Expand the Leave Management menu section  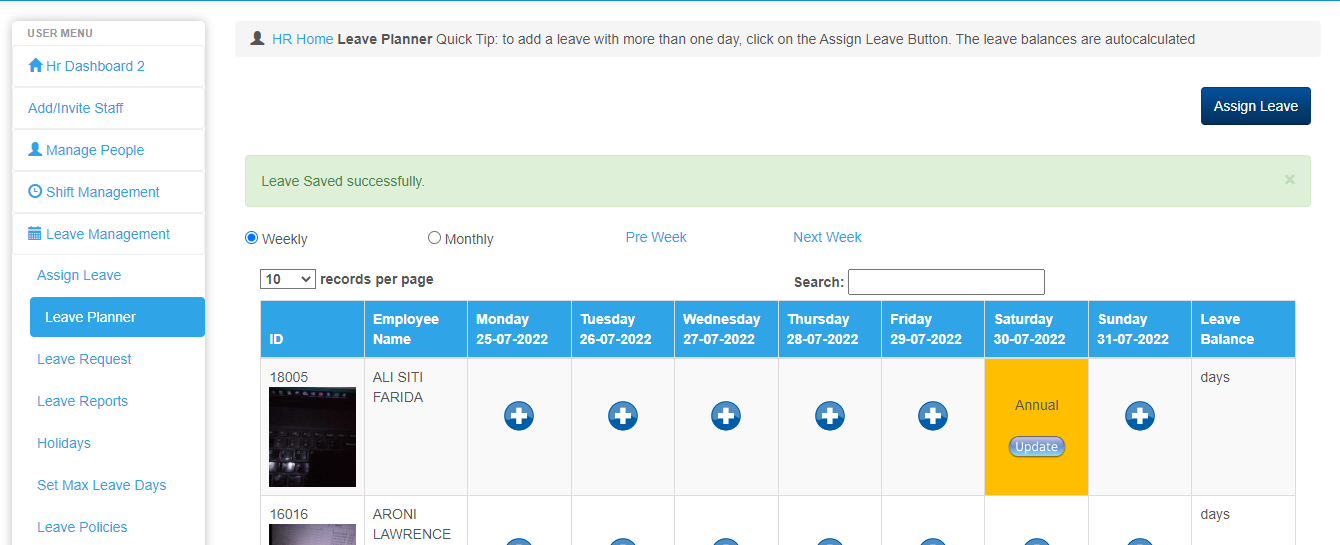point(108,234)
